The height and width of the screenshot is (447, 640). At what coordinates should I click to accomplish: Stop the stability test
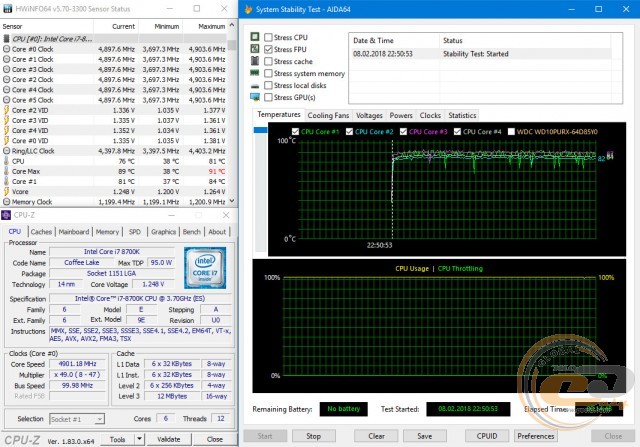[313, 436]
